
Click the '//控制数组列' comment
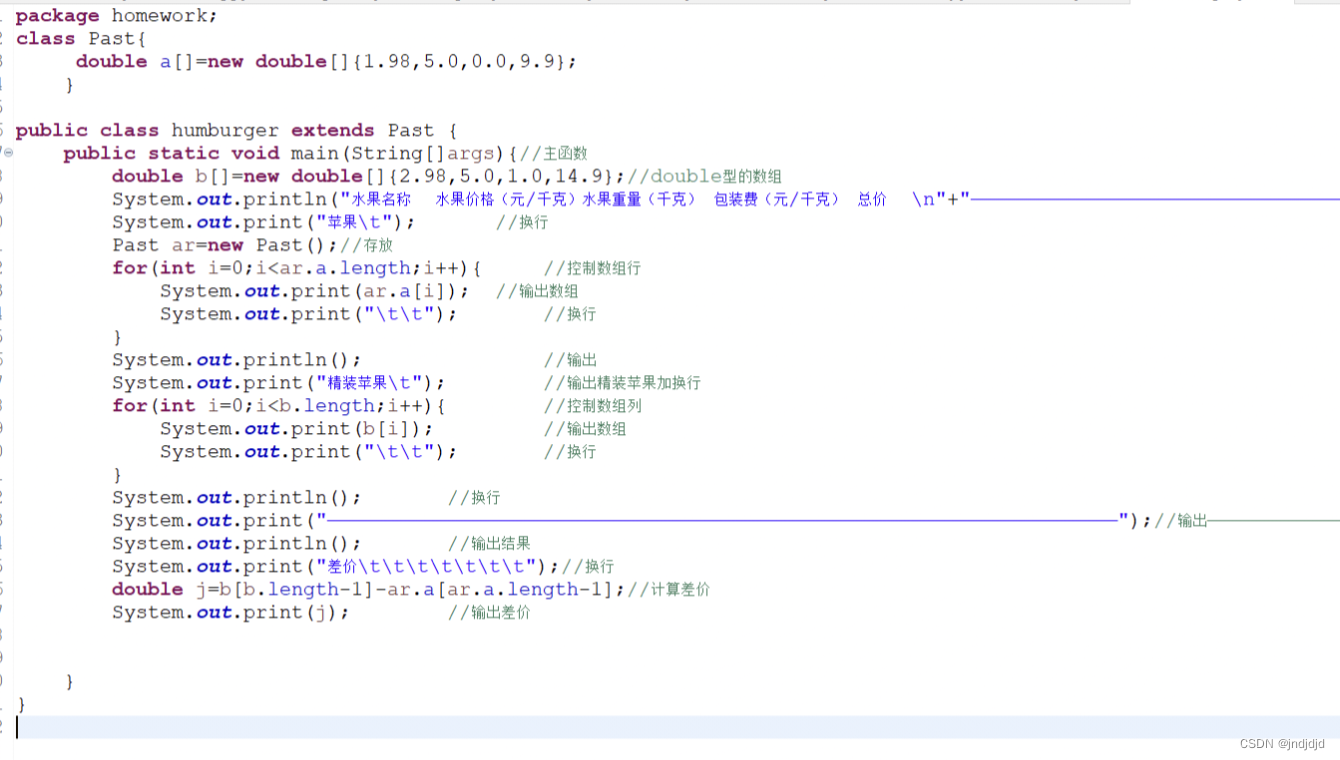coord(592,407)
